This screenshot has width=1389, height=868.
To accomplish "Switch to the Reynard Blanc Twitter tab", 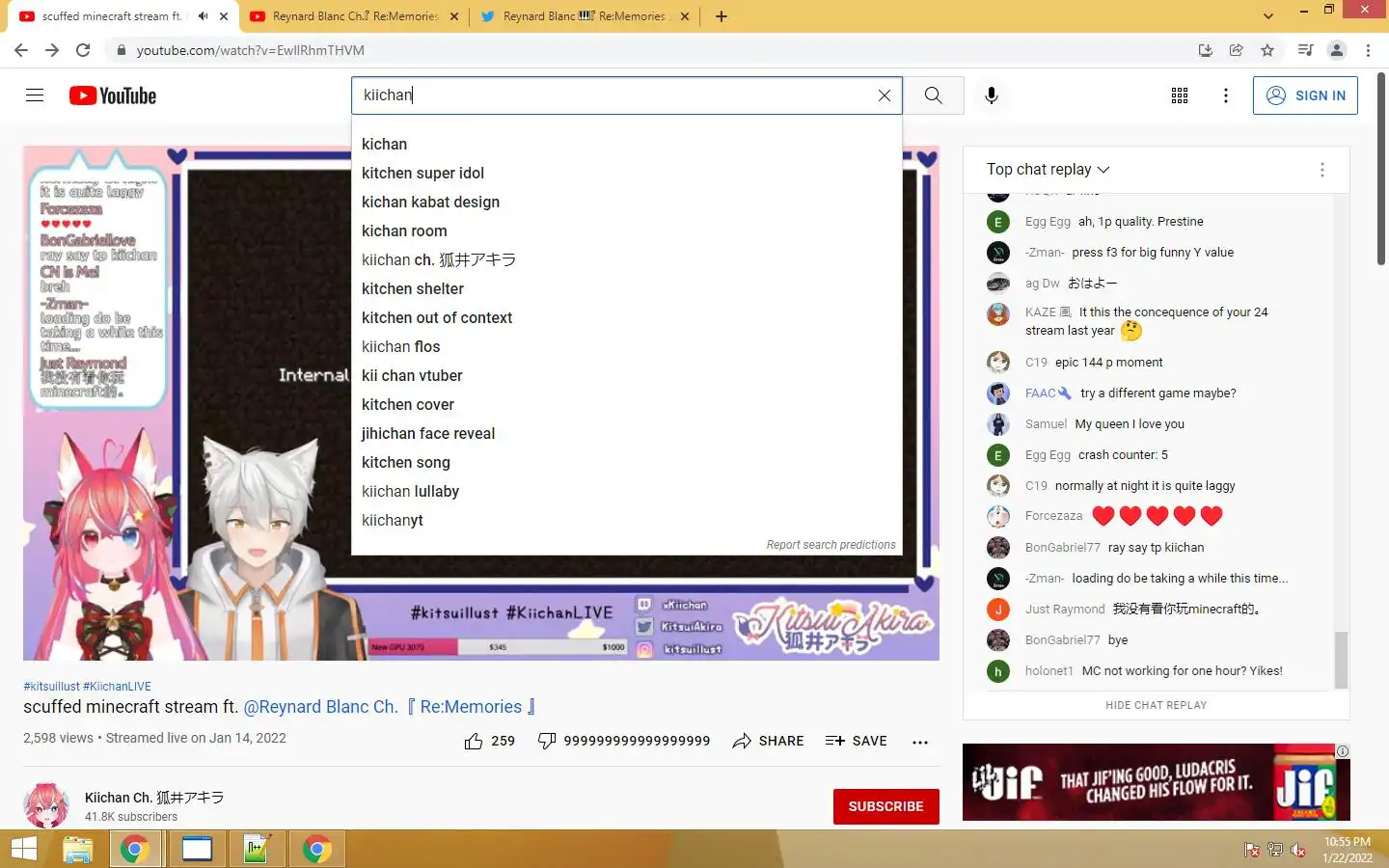I will 585,16.
